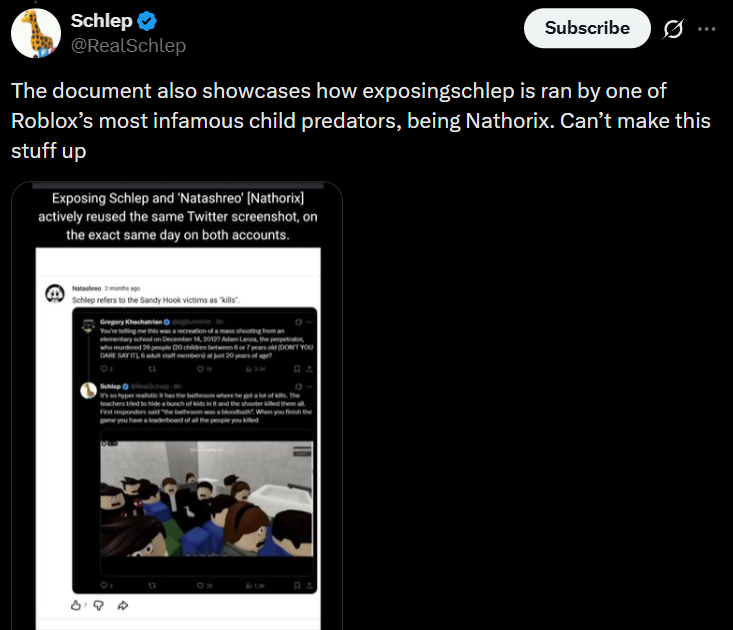This screenshot has width=733, height=630.
Task: Click the thumbs-up icon under Natashreo's comment
Action: pyautogui.click(x=75, y=605)
